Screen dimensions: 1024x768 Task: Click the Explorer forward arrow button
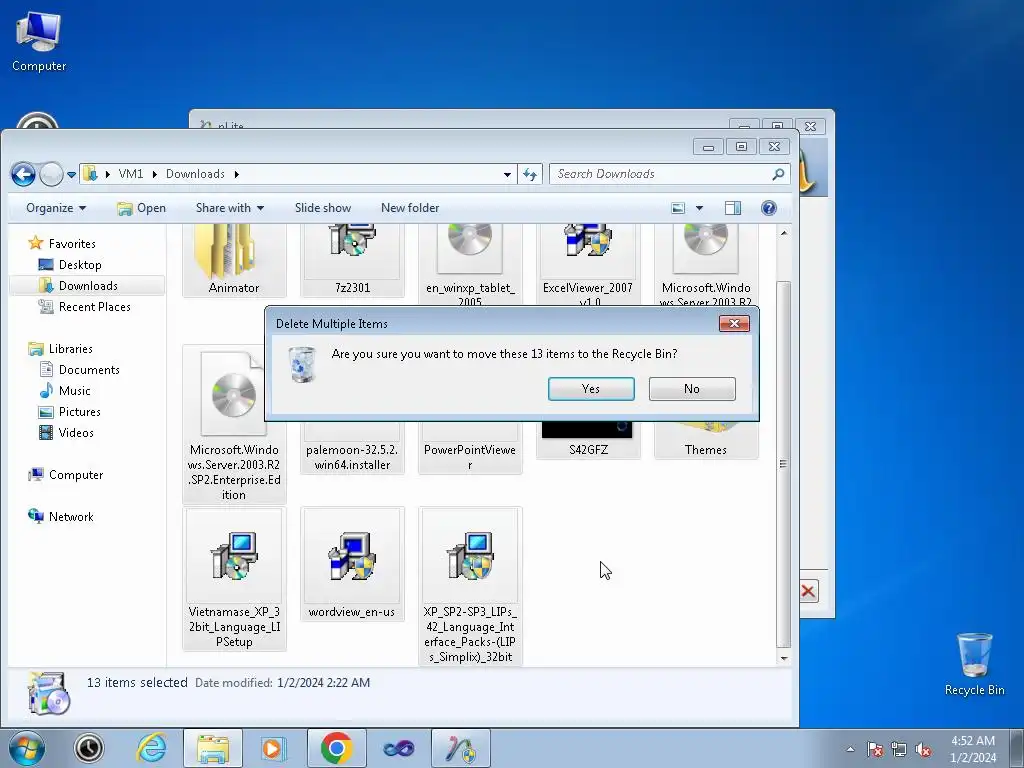coord(51,174)
